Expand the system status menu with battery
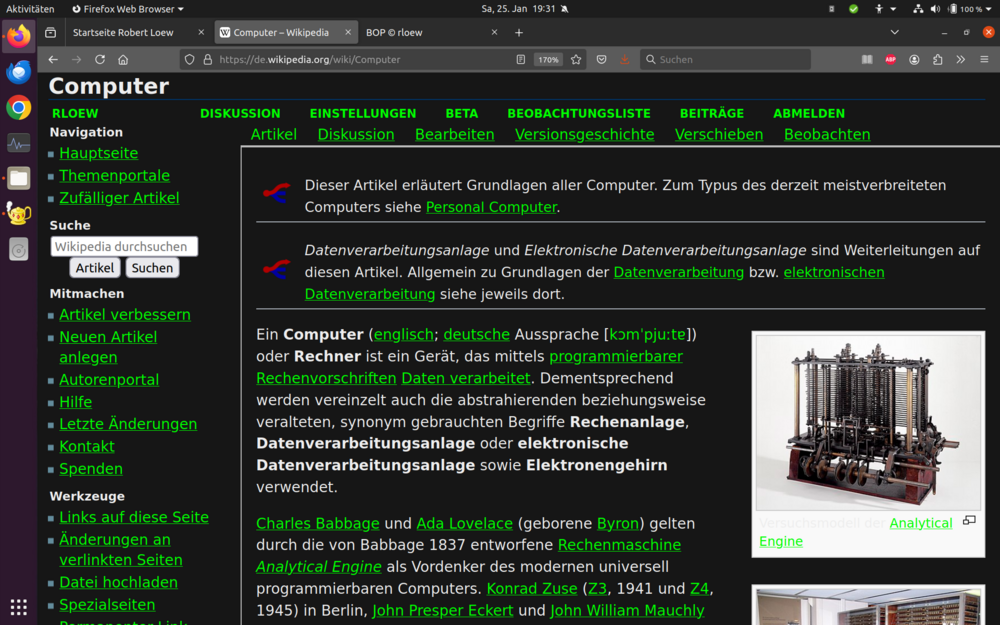The height and width of the screenshot is (625, 1000). tap(965, 9)
